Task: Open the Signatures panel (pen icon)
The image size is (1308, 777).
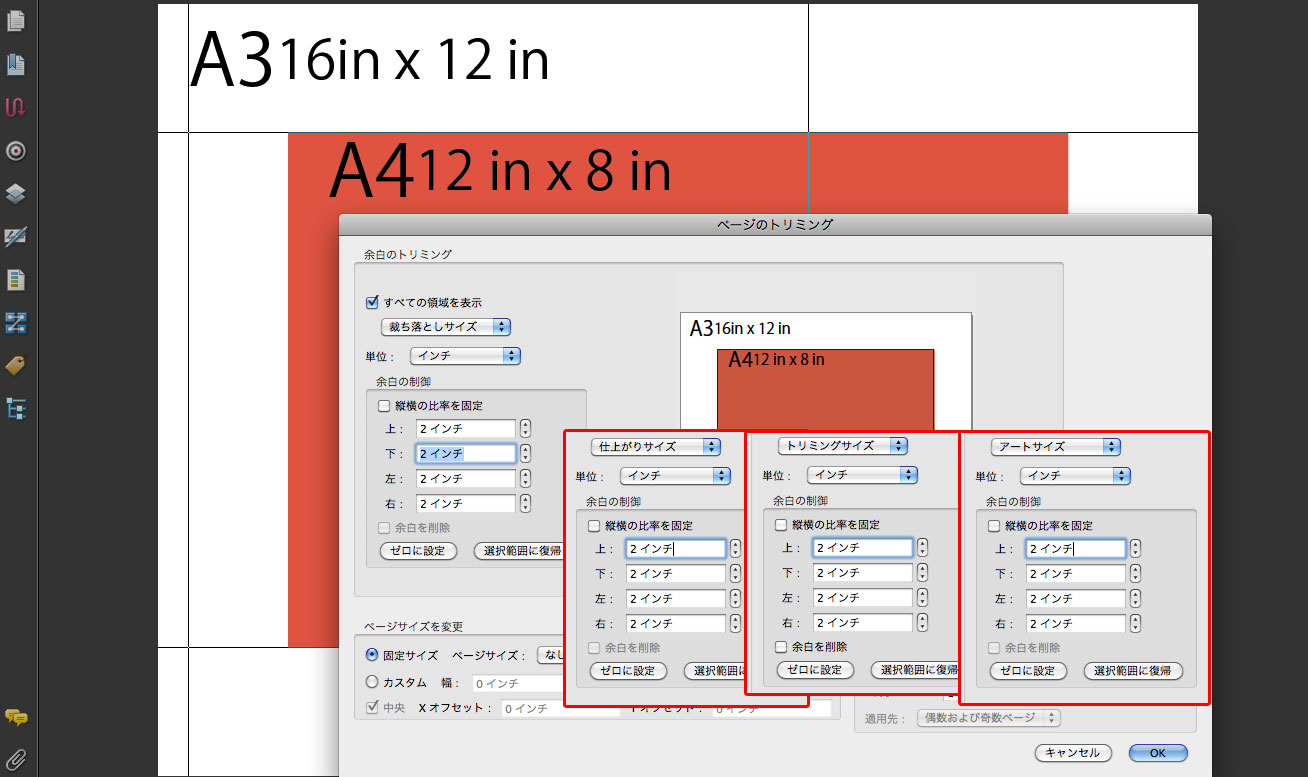Action: click(x=16, y=237)
